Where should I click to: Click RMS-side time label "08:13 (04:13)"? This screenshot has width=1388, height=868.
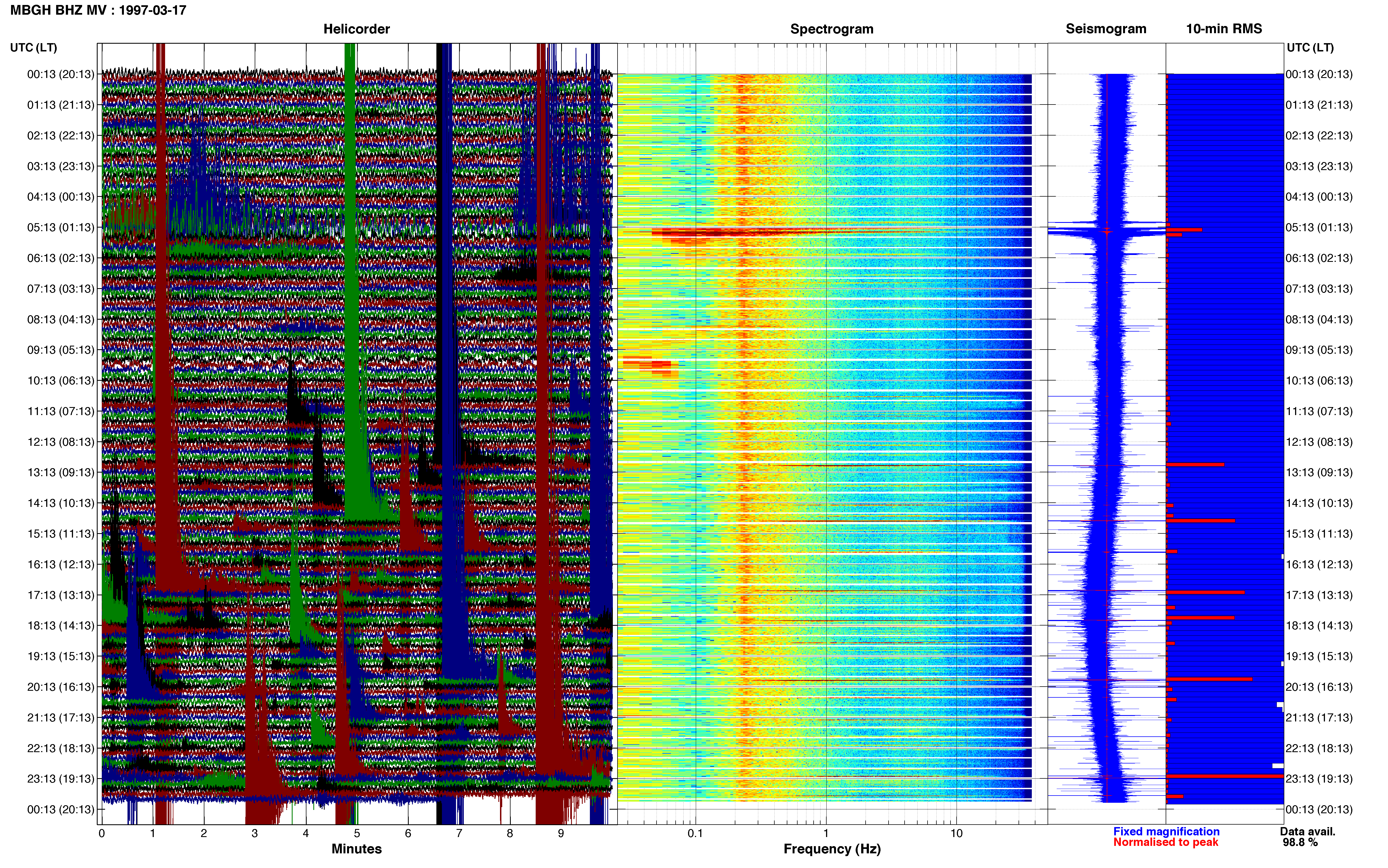click(1319, 319)
